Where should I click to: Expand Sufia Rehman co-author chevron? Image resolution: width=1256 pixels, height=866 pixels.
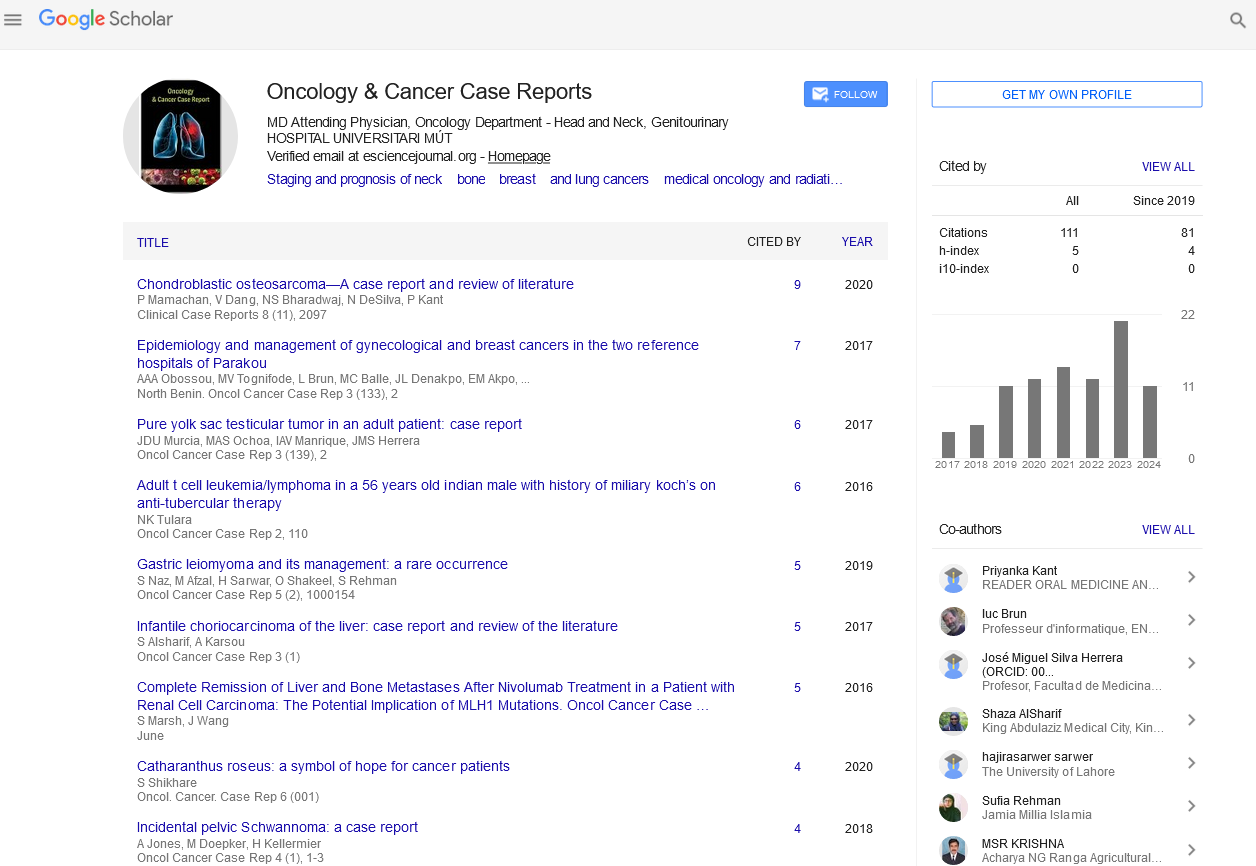[x=1191, y=806]
